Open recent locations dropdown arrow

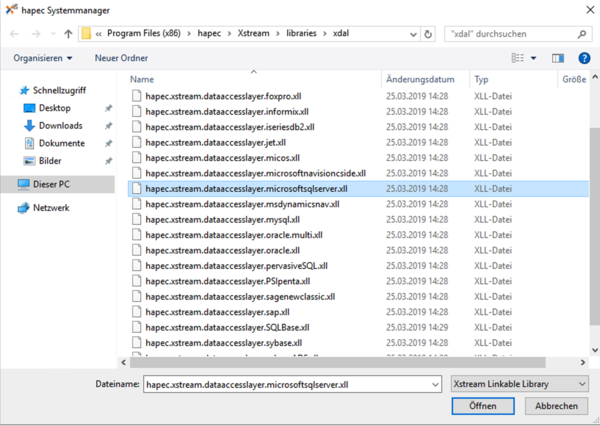(53, 34)
